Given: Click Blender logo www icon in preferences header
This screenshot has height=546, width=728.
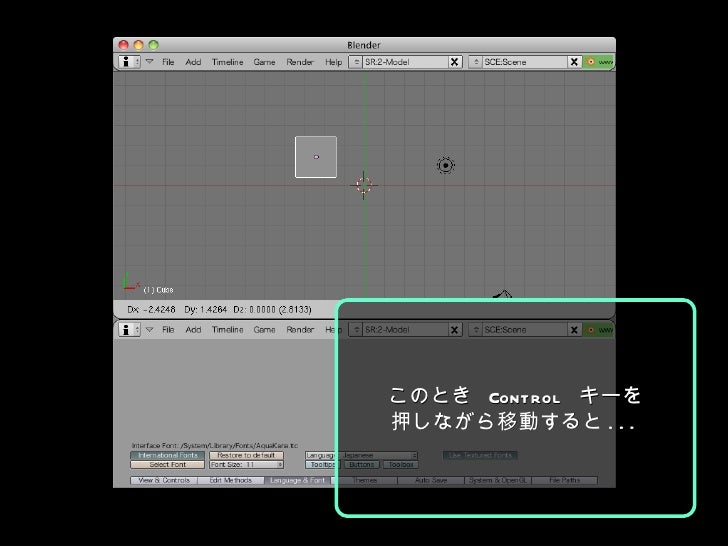Looking at the screenshot, I should point(599,329).
